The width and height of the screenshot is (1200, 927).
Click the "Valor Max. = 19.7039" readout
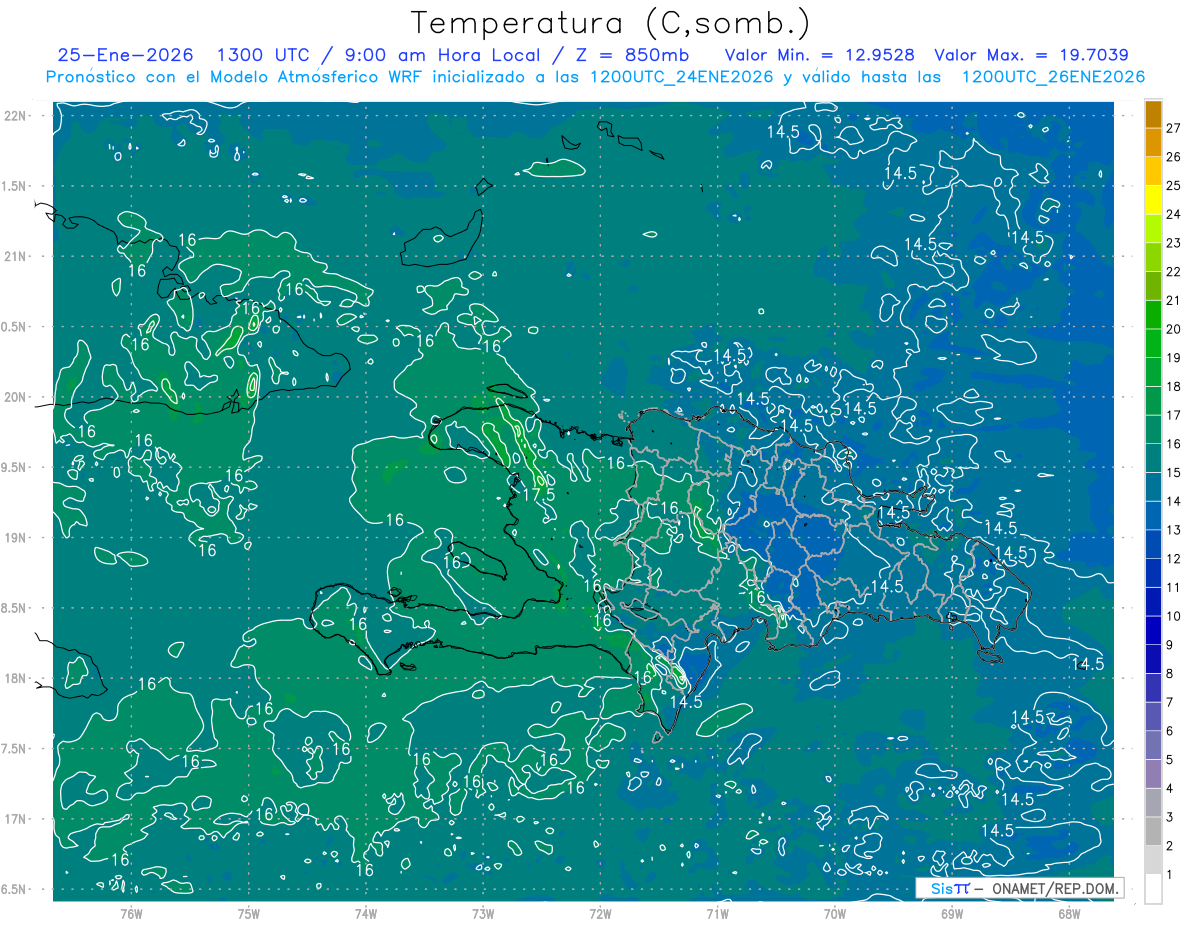pyautogui.click(x=1031, y=56)
